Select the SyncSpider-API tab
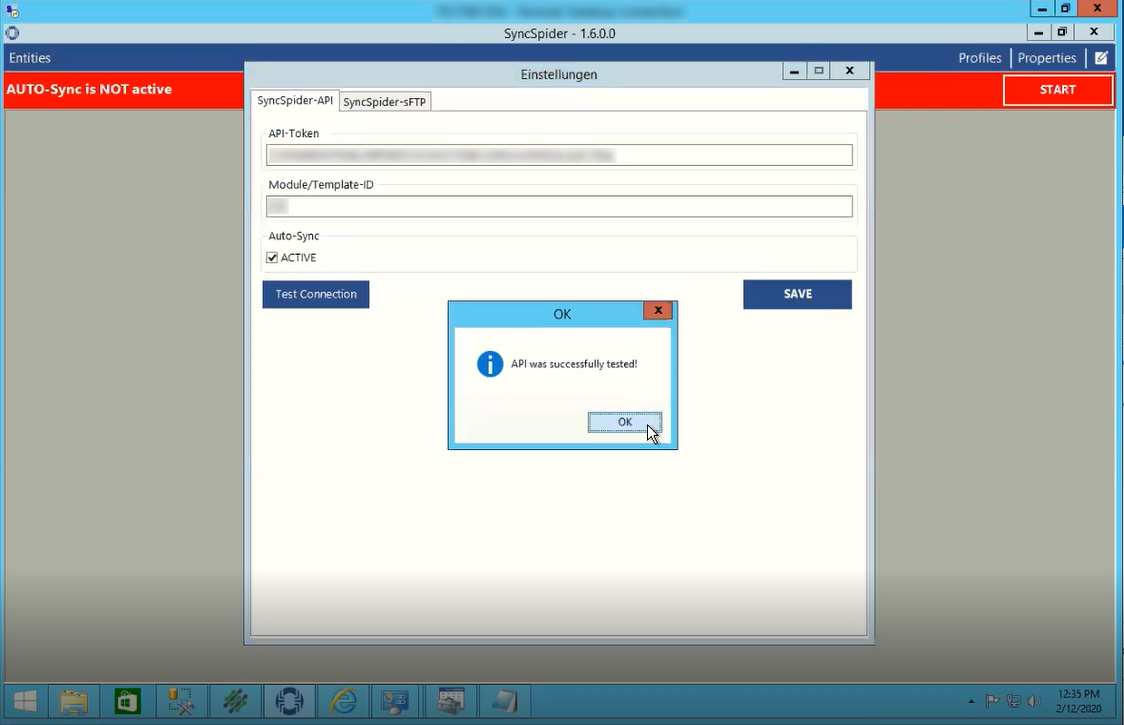 pyautogui.click(x=295, y=100)
